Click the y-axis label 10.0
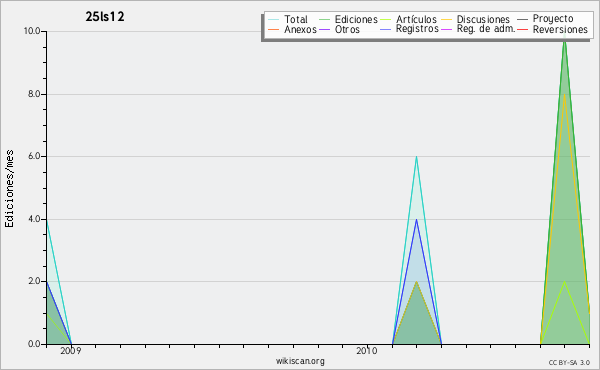Screen dimensions: 600x370 pyautogui.click(x=32, y=31)
